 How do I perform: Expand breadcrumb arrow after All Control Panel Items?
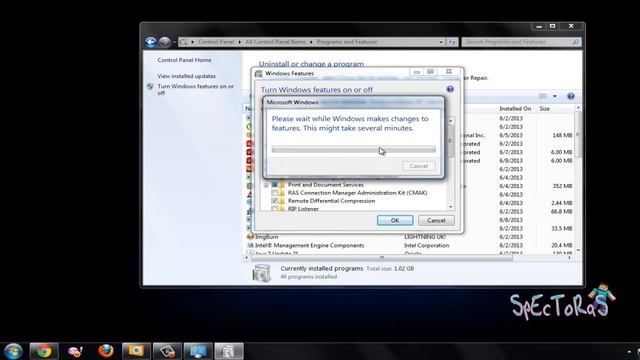click(x=311, y=42)
